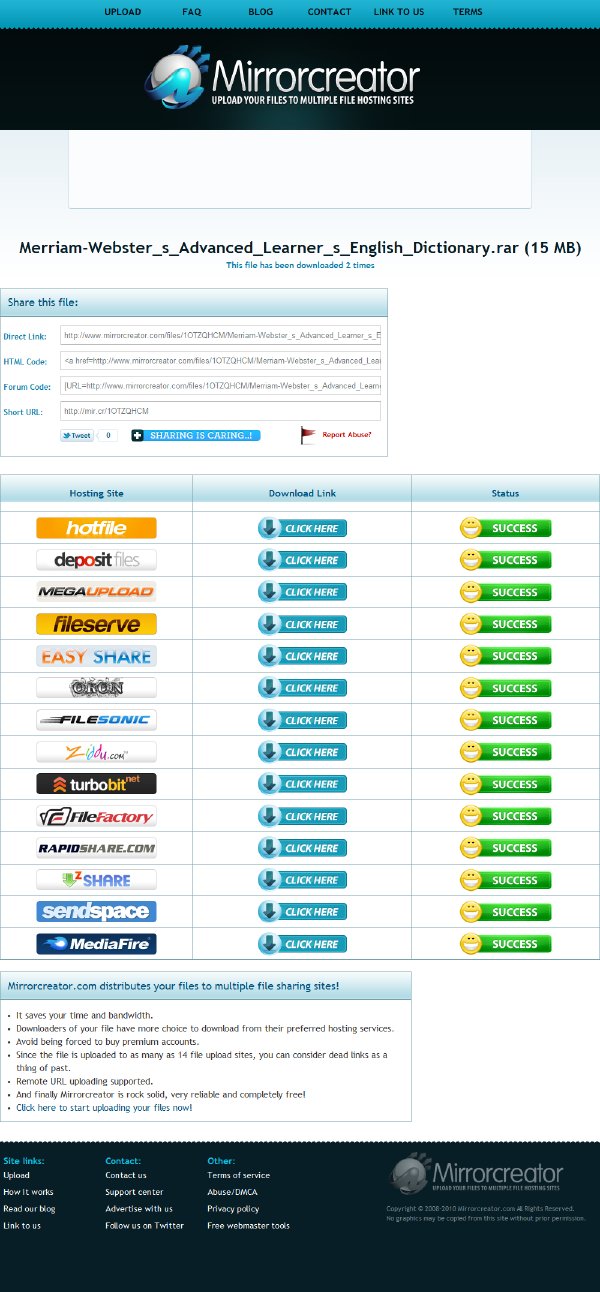Click MediaFire's SUCCESS status badge
This screenshot has width=600, height=1292.
(x=506, y=944)
